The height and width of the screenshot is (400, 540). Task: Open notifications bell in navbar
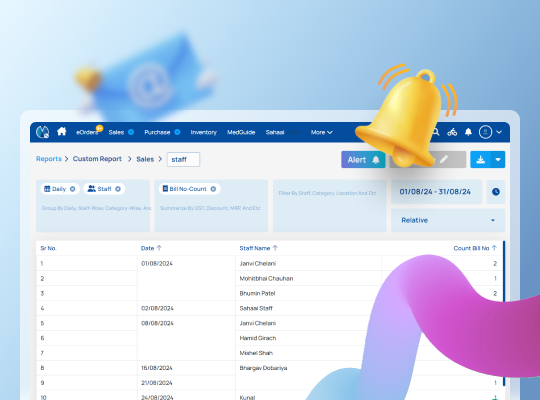(468, 132)
